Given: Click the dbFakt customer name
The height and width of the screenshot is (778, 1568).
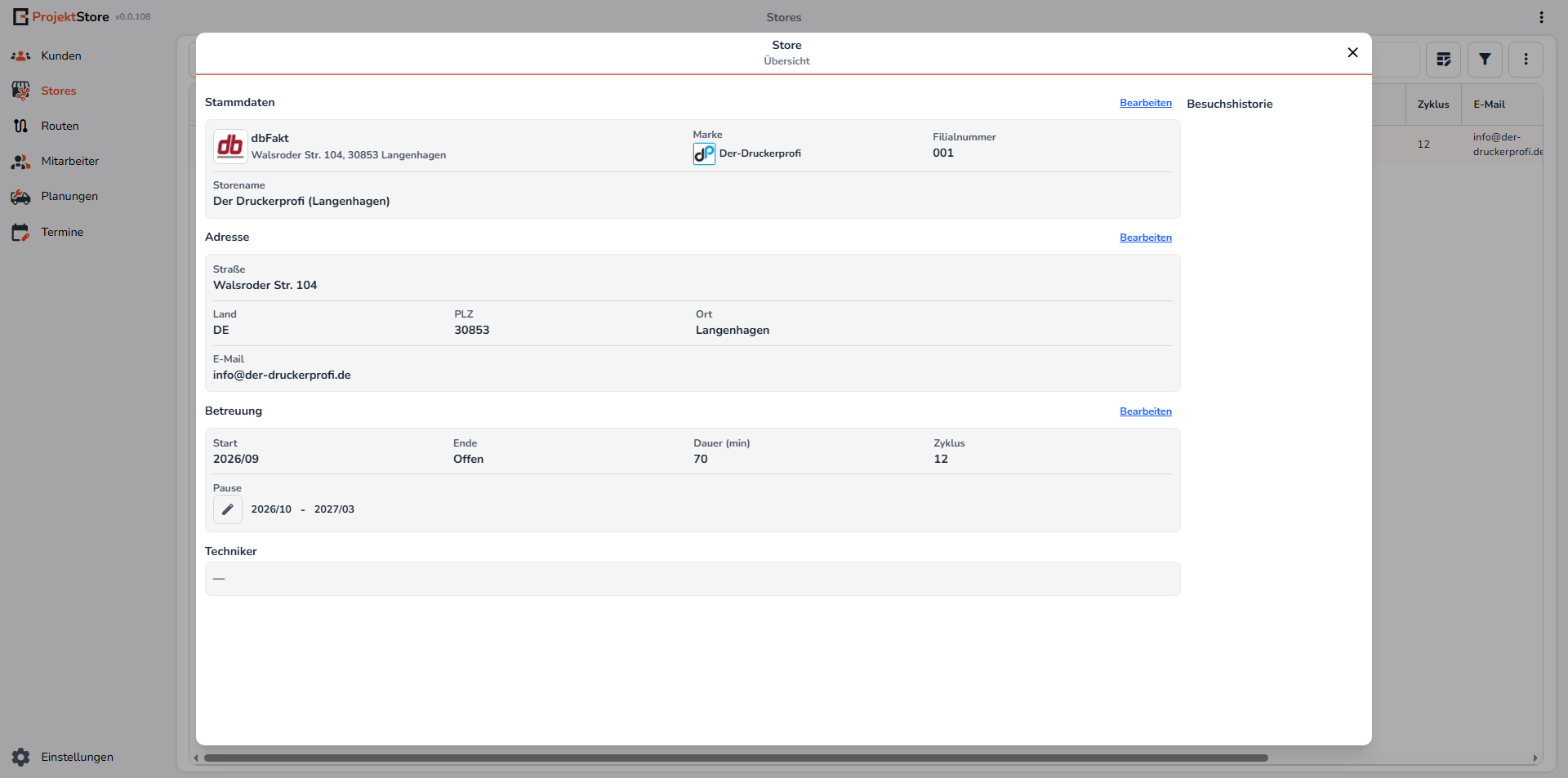Looking at the screenshot, I should 269,138.
